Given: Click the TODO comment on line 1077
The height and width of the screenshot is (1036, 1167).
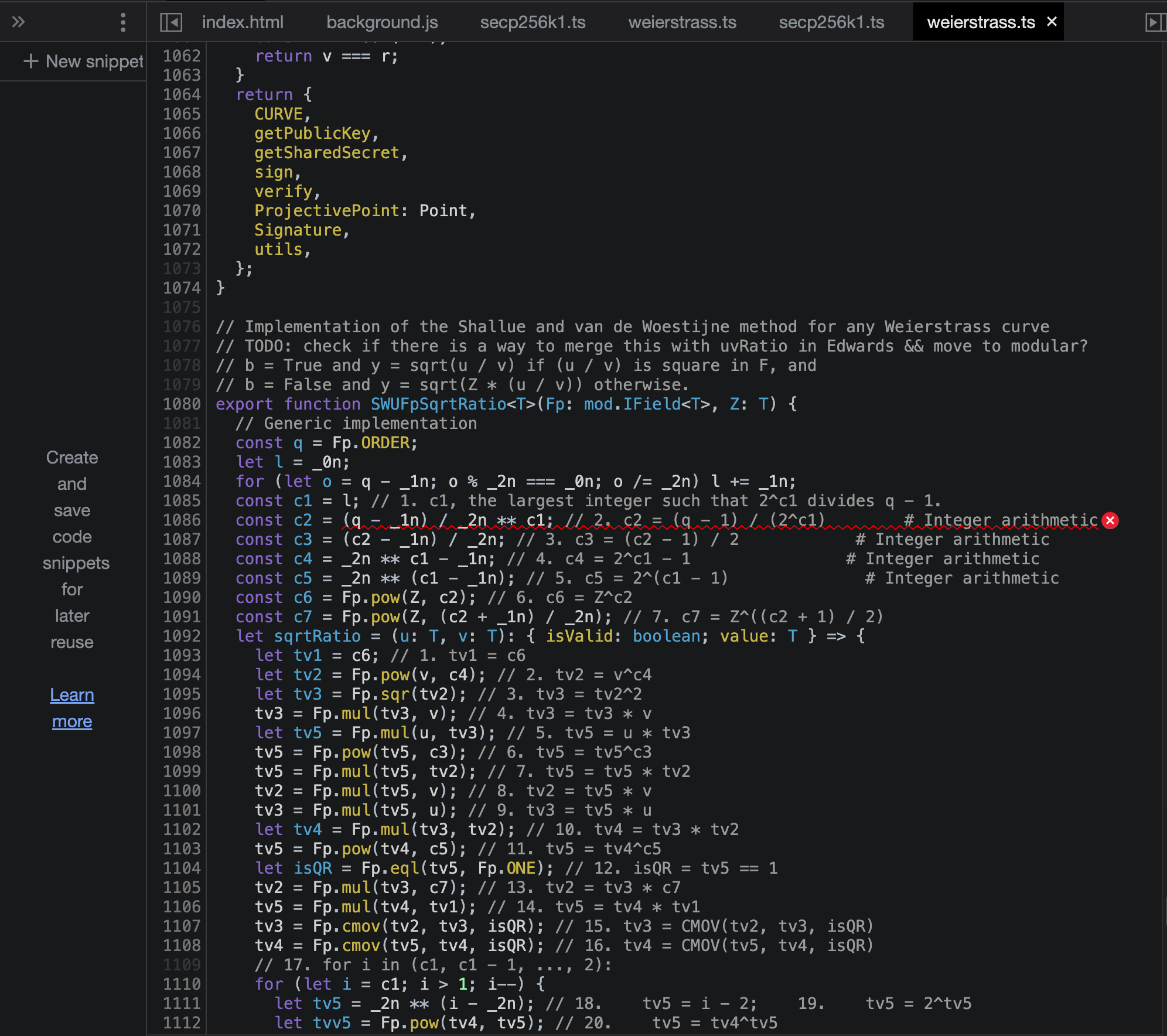Looking at the screenshot, I should point(651,346).
